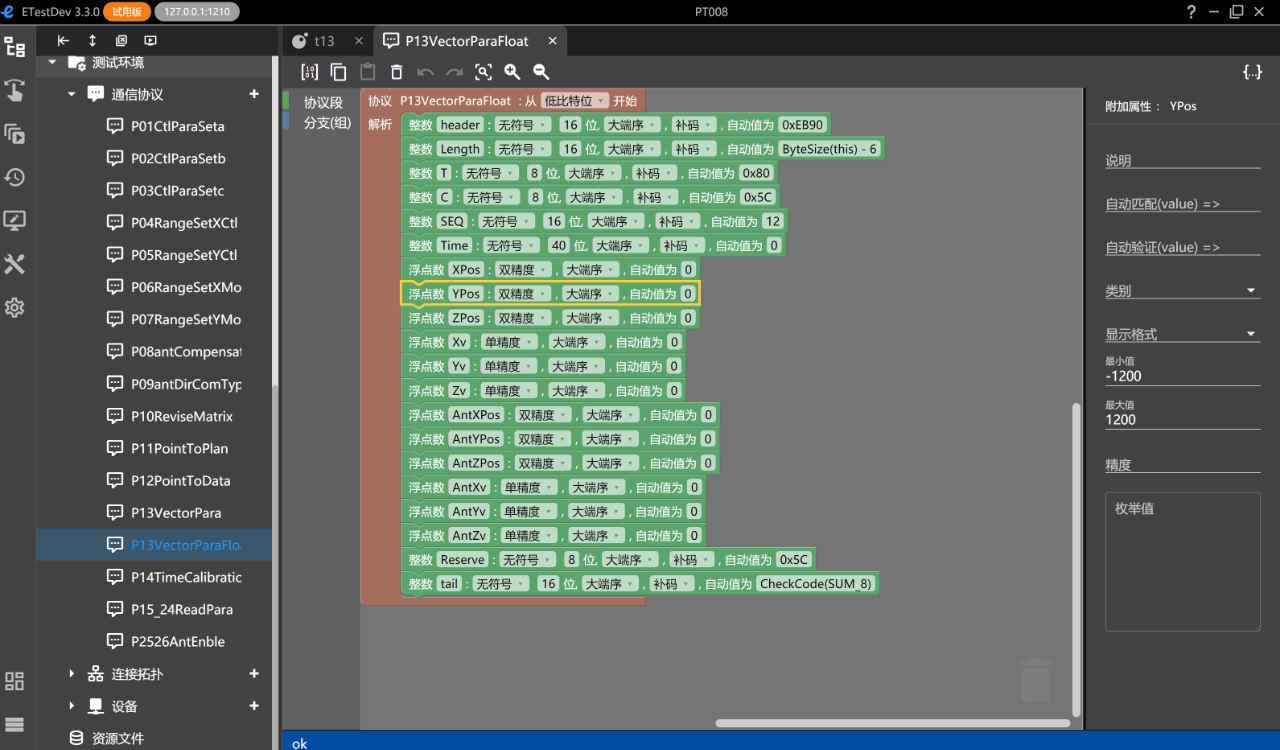Viewport: 1280px width, 750px height.
Task: Open the 显示格式 dropdown in properties panel
Action: [x=1182, y=334]
